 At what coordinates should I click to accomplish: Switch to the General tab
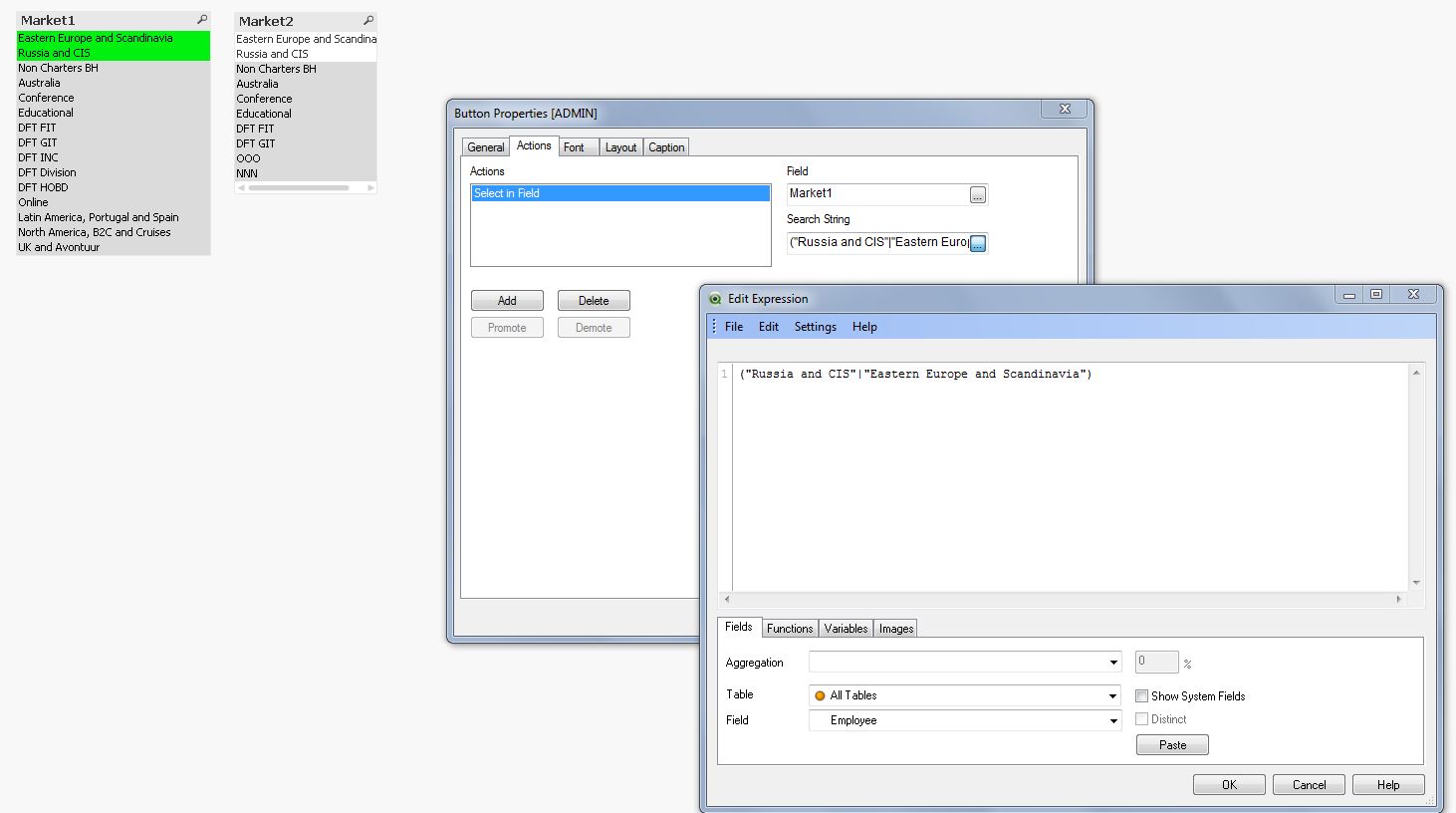pos(486,147)
